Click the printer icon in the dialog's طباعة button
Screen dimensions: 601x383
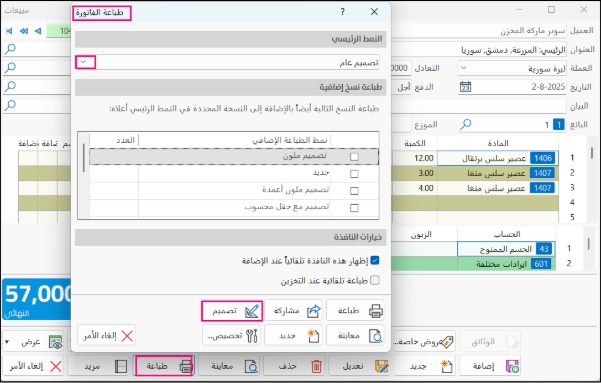point(376,311)
